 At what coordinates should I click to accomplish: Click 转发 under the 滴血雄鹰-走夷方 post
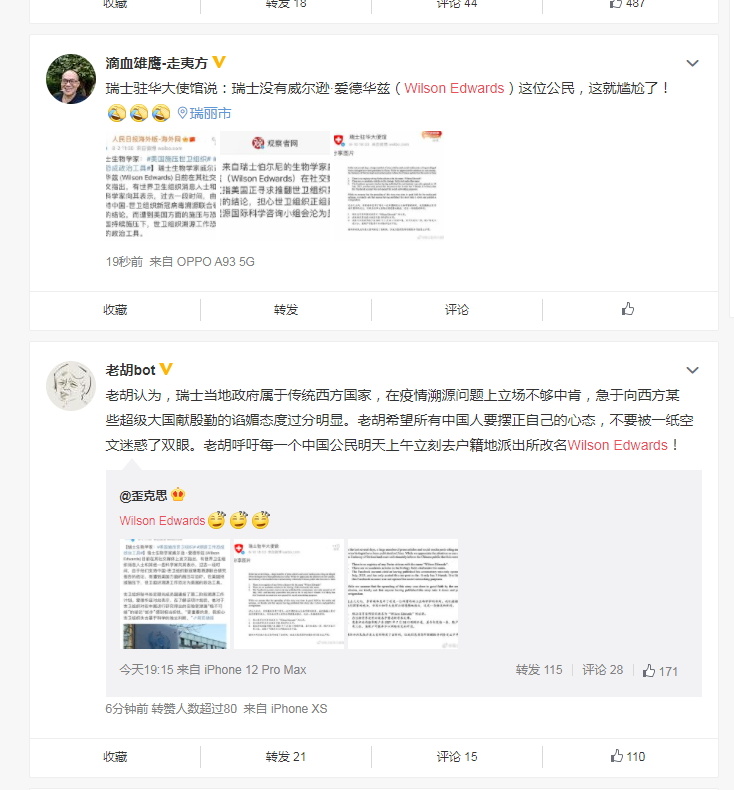coord(286,309)
